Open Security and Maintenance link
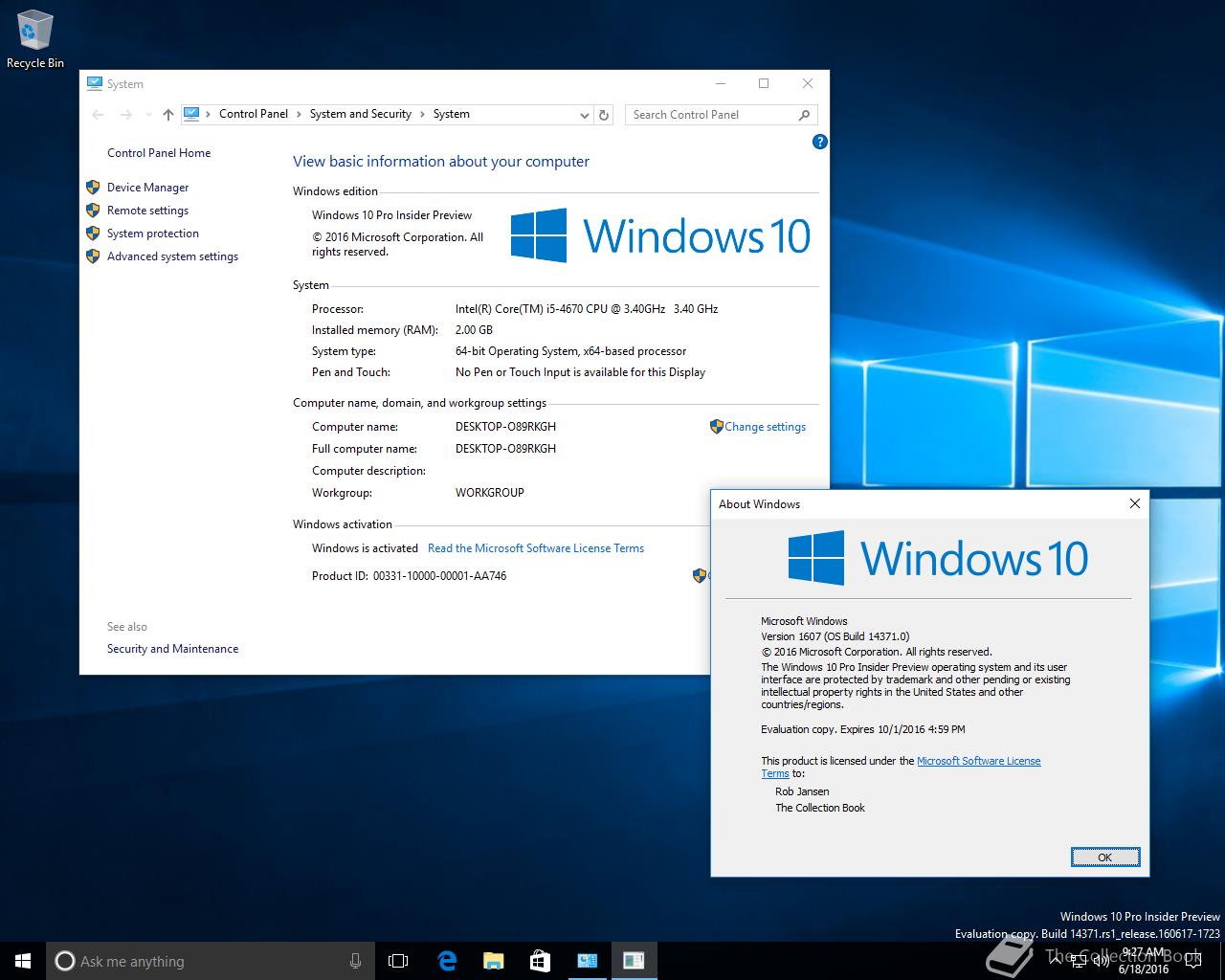 (x=172, y=649)
